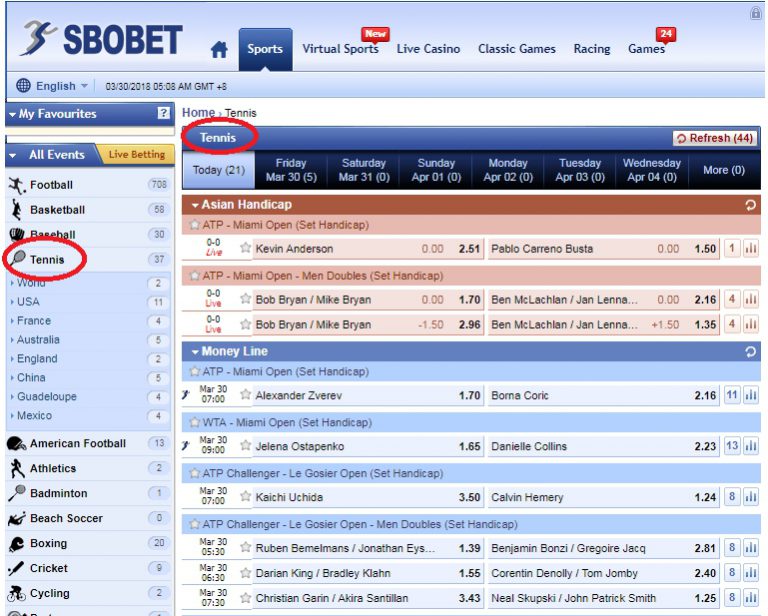Screen dimensions: 768x616
Task: Click the padlock icon at top right
Action: tap(755, 13)
